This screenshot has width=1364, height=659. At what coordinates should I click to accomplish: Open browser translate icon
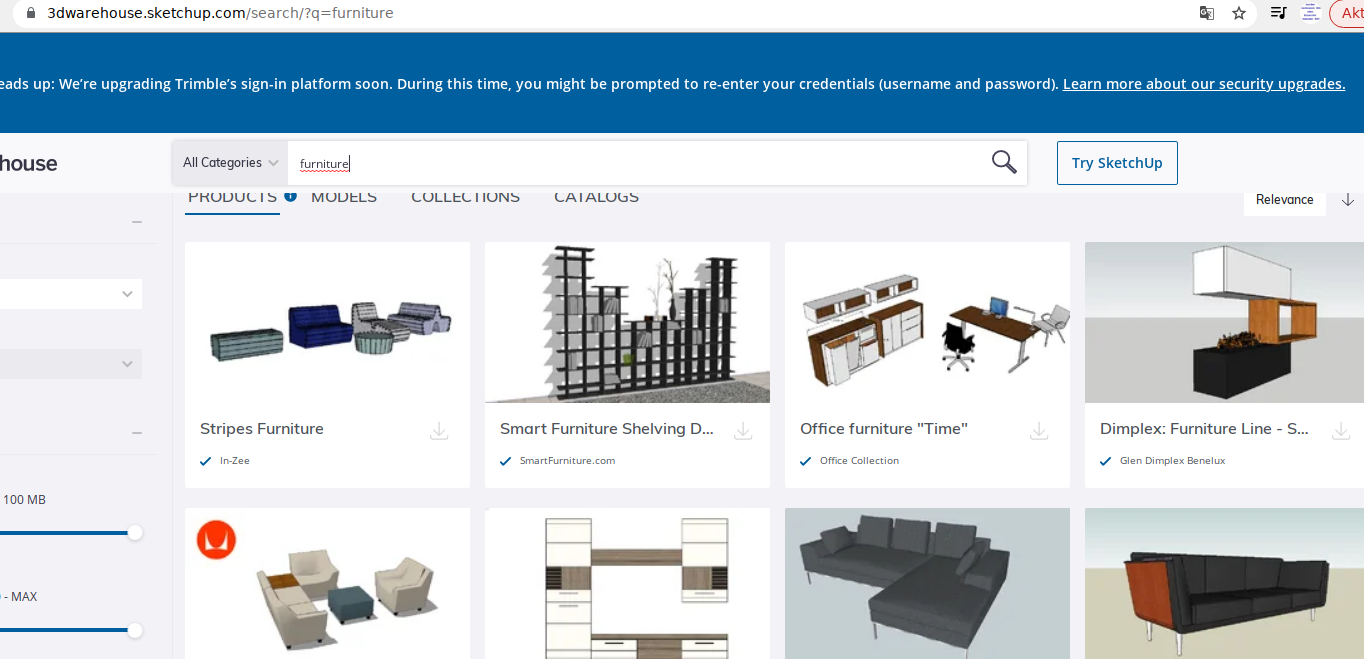pos(1207,13)
